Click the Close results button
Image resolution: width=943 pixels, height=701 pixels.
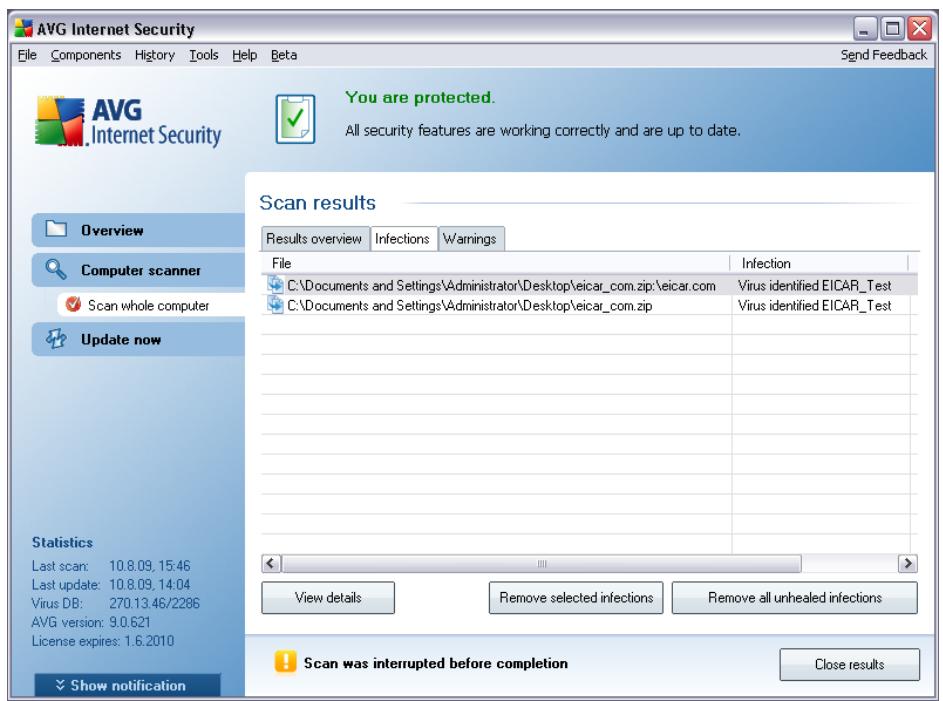pyautogui.click(x=849, y=664)
